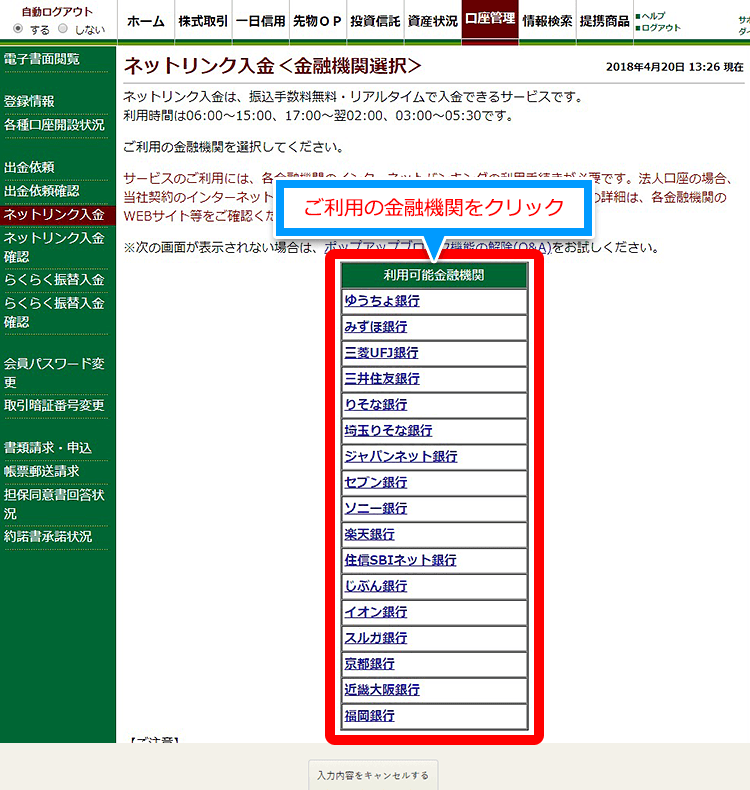Open 出金依頼確認 in the sidebar

click(x=42, y=191)
